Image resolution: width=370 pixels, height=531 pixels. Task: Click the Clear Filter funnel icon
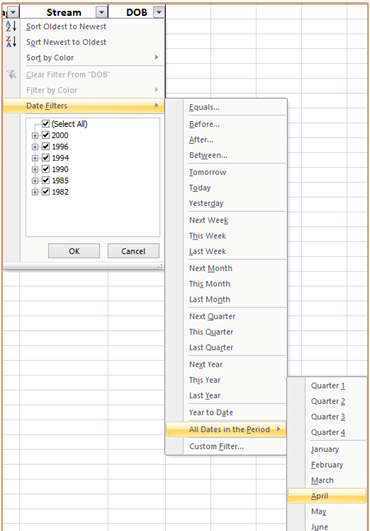[x=11, y=74]
